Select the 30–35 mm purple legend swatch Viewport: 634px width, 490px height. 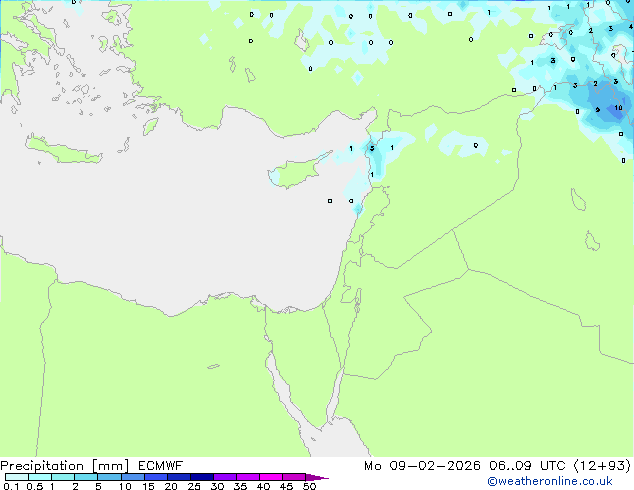coord(225,477)
